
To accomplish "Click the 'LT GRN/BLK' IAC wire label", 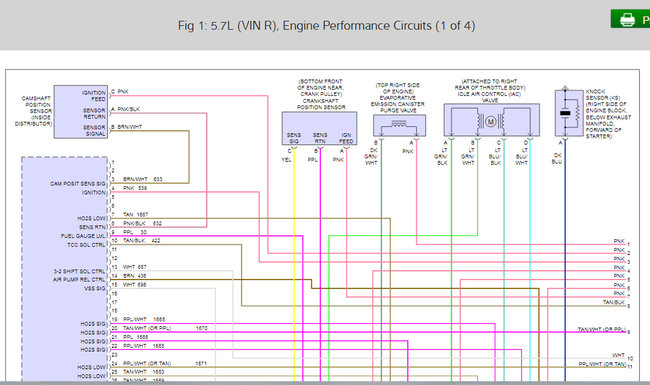I will (441, 157).
